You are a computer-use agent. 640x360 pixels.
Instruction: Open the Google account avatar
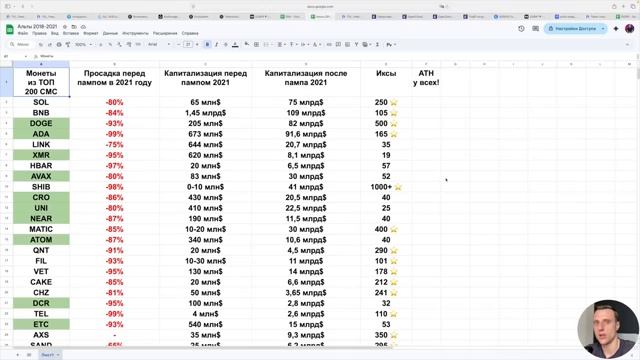[630, 29]
